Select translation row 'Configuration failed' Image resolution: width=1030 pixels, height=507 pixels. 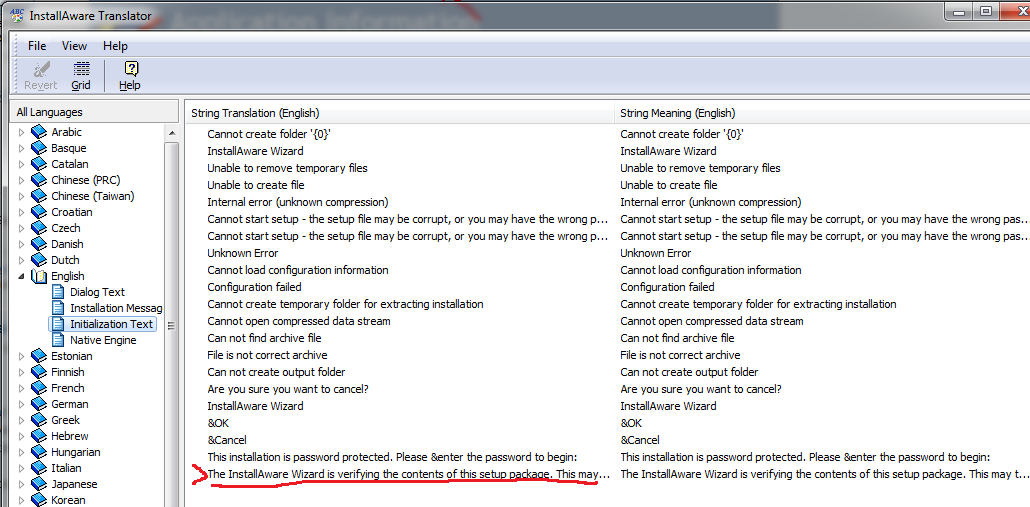(254, 287)
